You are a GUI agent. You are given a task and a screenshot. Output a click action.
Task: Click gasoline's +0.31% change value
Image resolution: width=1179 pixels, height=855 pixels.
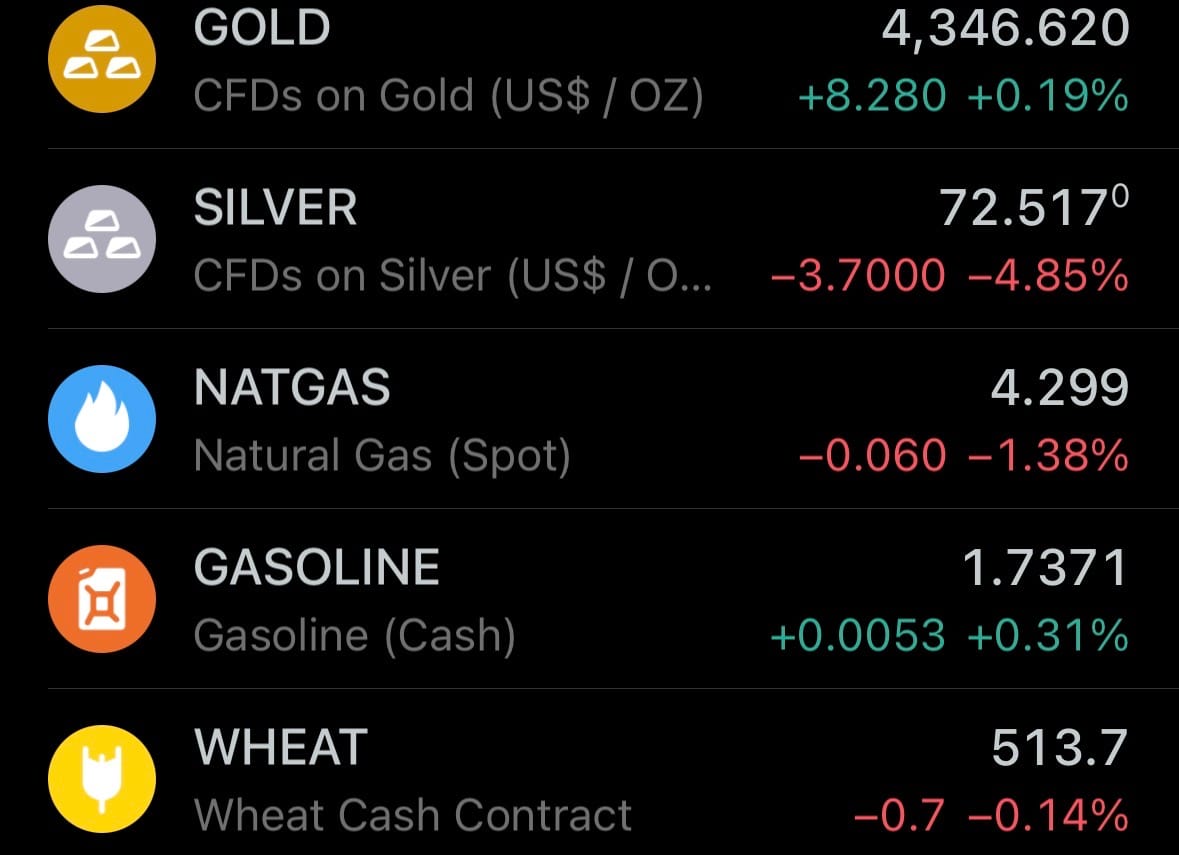tap(1048, 636)
